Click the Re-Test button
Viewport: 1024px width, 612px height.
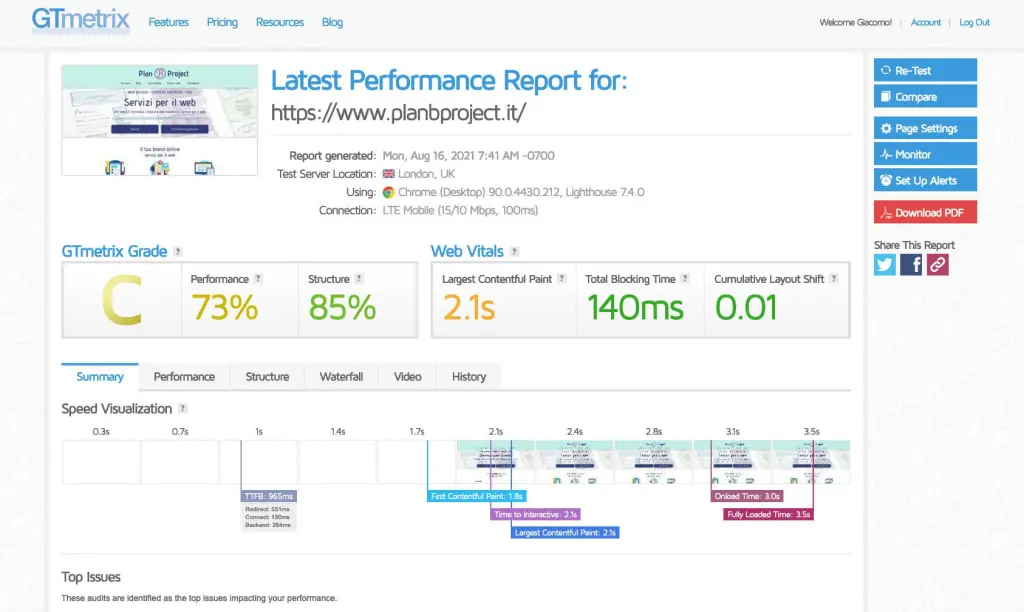tap(925, 71)
